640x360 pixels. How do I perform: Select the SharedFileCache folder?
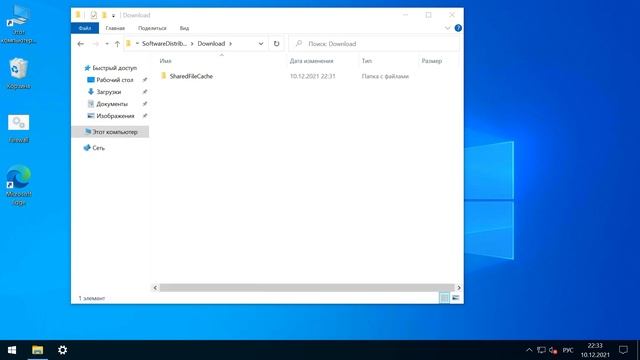[x=191, y=76]
